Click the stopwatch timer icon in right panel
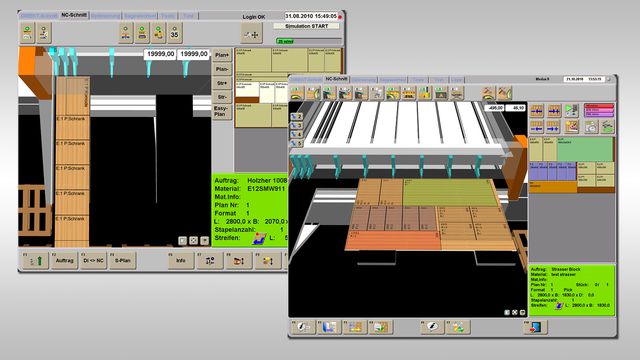This screenshot has width=640, height=360. pos(591,127)
